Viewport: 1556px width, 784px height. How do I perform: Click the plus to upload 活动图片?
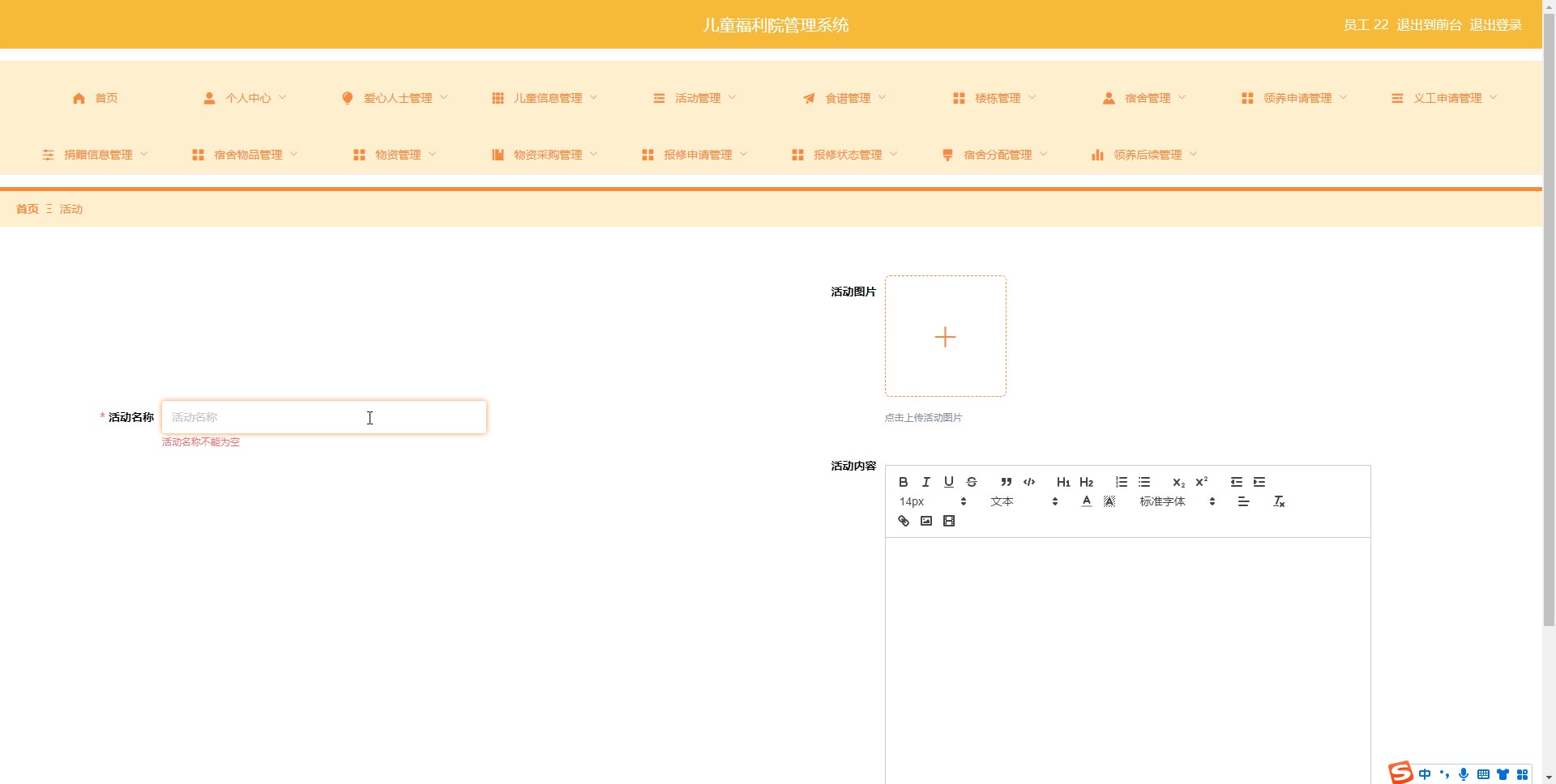pos(946,336)
